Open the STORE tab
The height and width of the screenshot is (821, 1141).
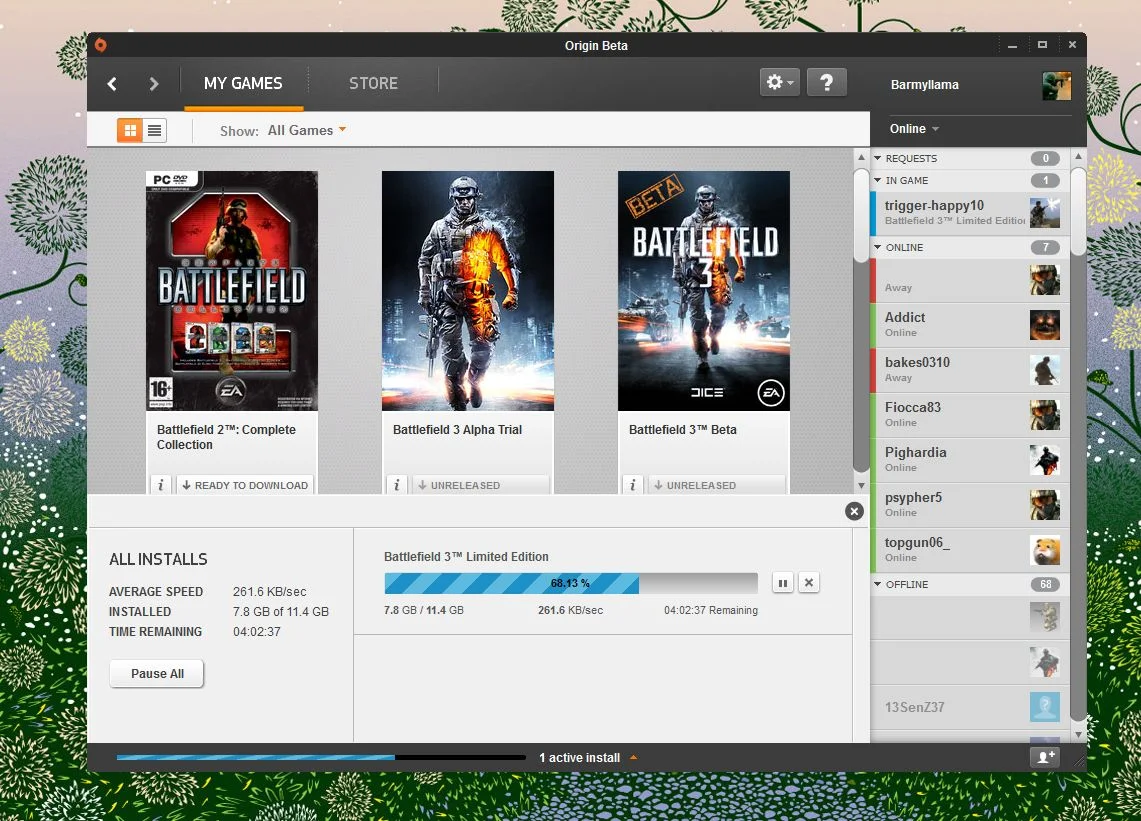pos(373,84)
